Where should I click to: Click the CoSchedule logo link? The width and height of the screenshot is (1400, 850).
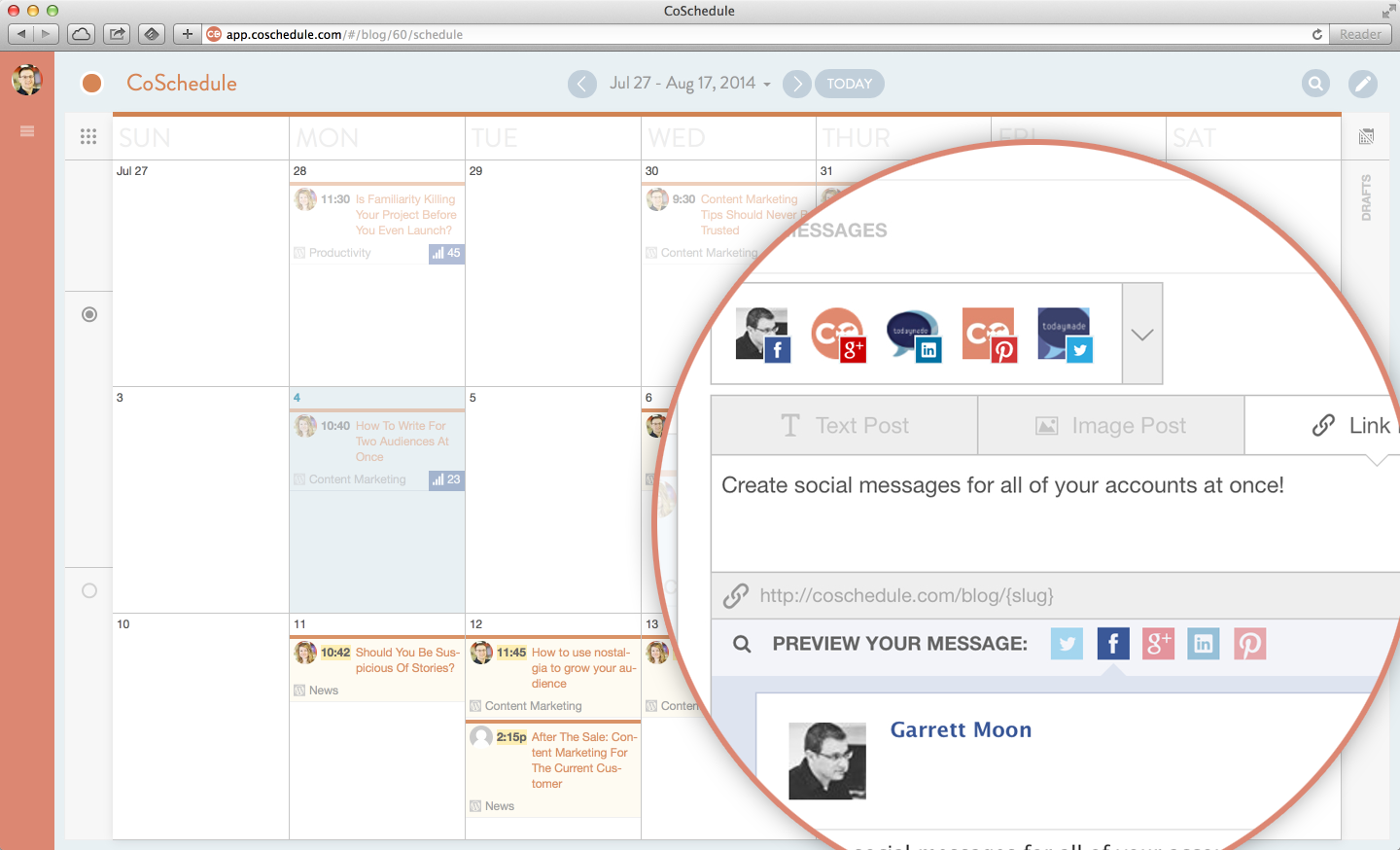tap(181, 83)
